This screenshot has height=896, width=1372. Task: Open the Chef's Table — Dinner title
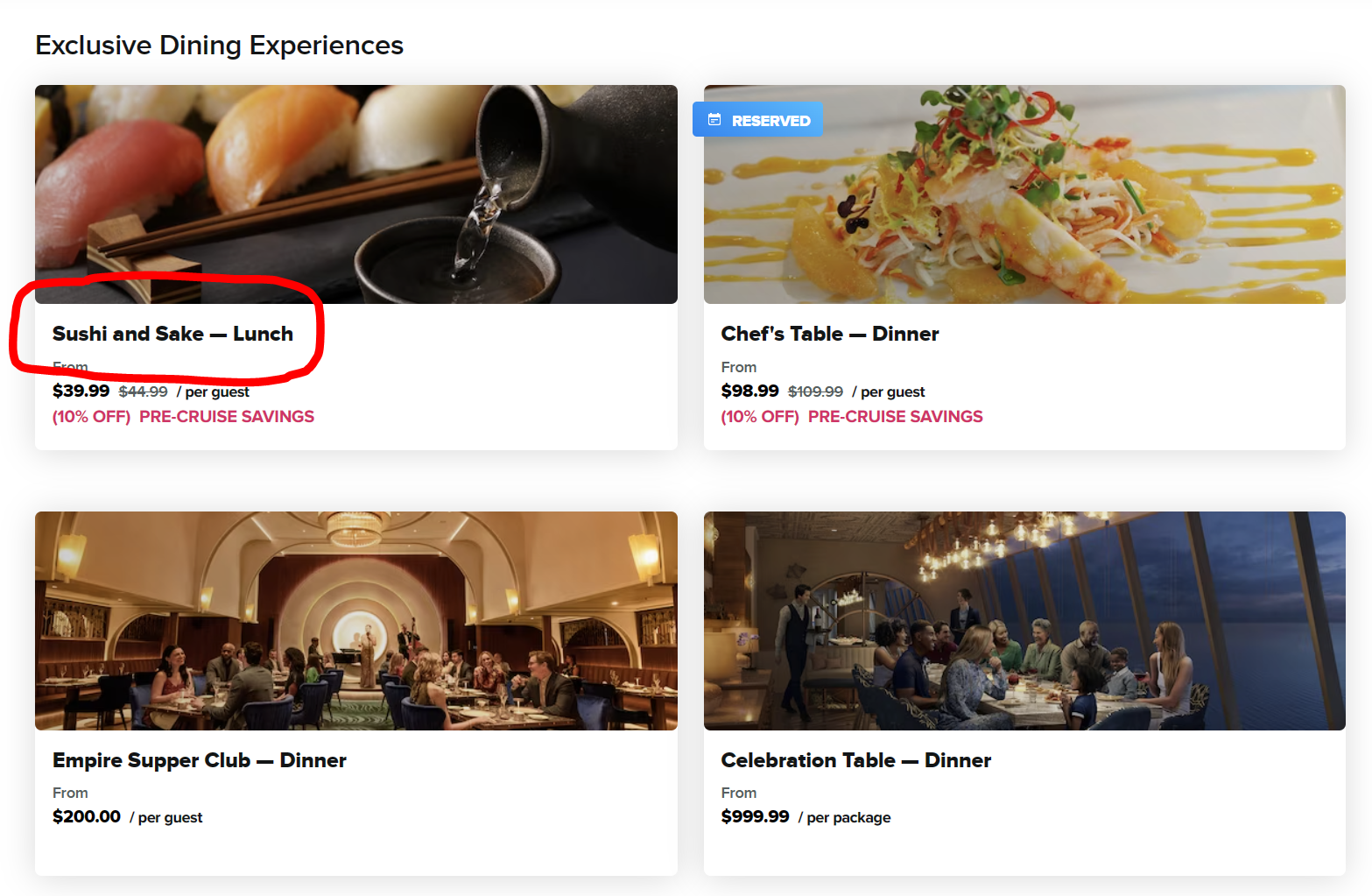click(829, 334)
